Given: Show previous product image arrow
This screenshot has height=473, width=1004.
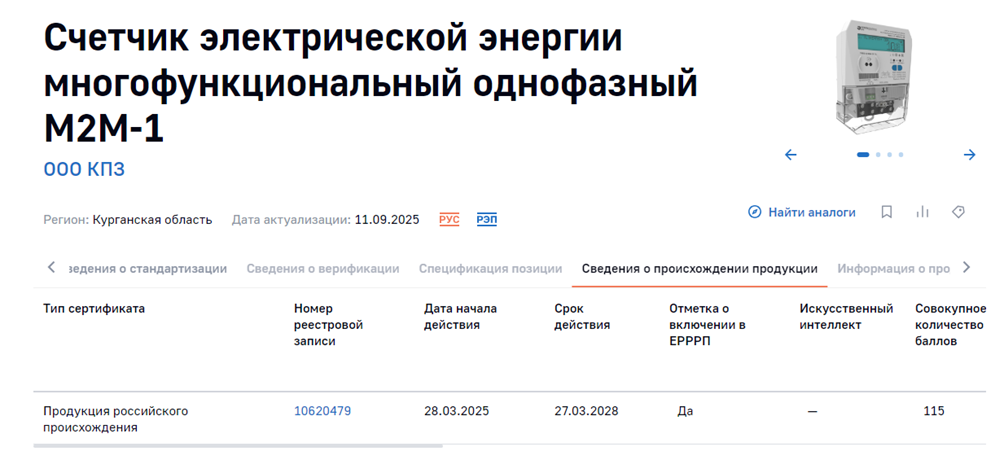Looking at the screenshot, I should tap(791, 154).
